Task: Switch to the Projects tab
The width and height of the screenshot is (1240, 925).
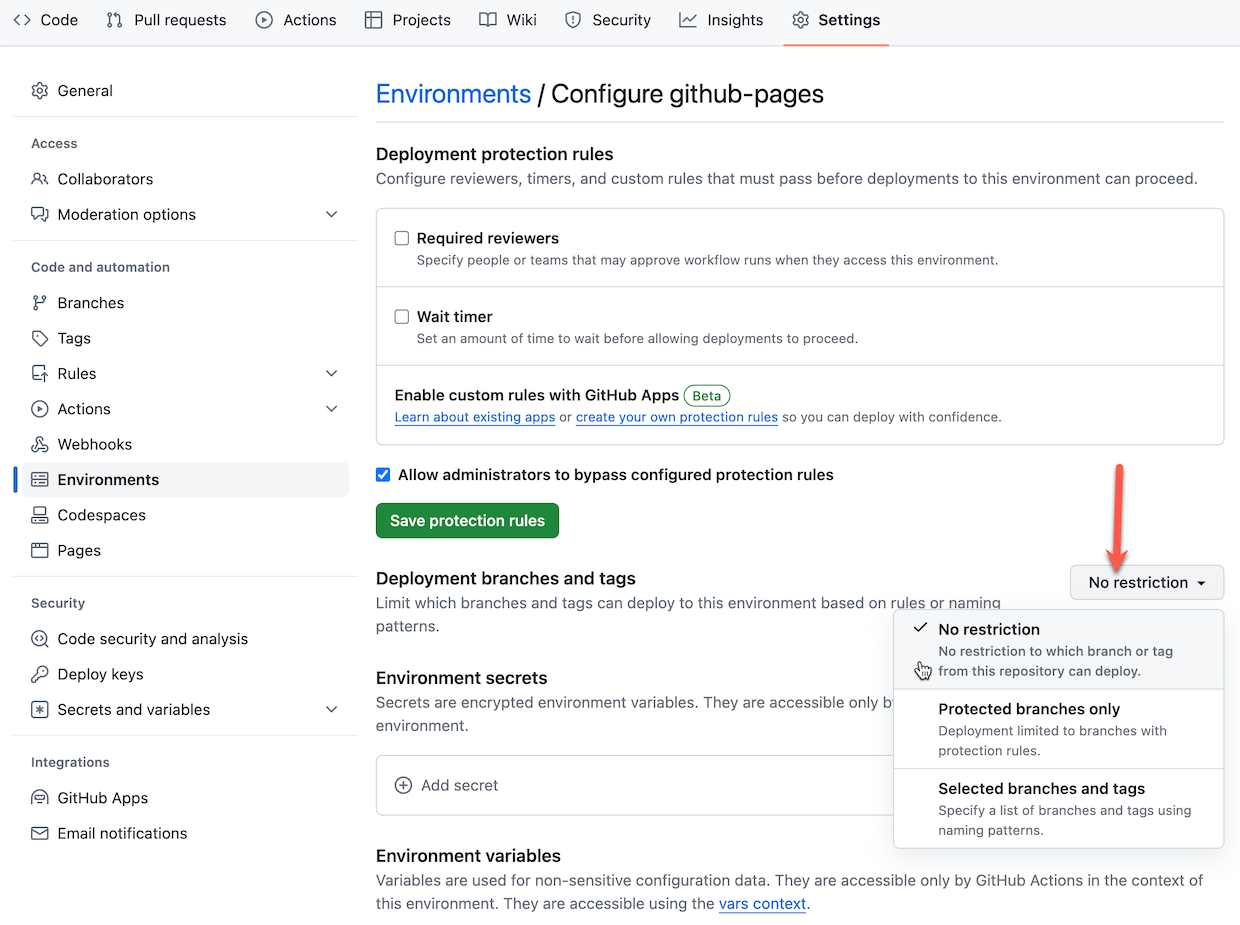Action: click(407, 19)
